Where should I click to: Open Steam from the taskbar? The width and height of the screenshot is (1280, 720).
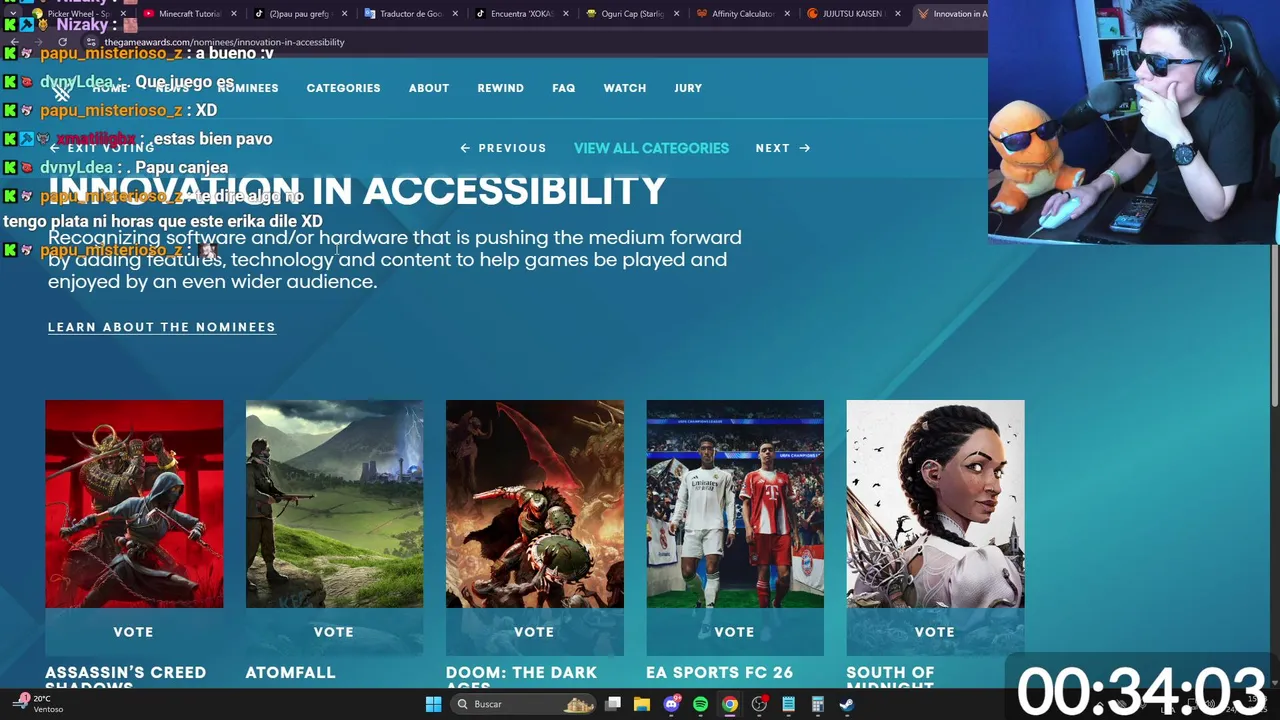click(x=846, y=704)
